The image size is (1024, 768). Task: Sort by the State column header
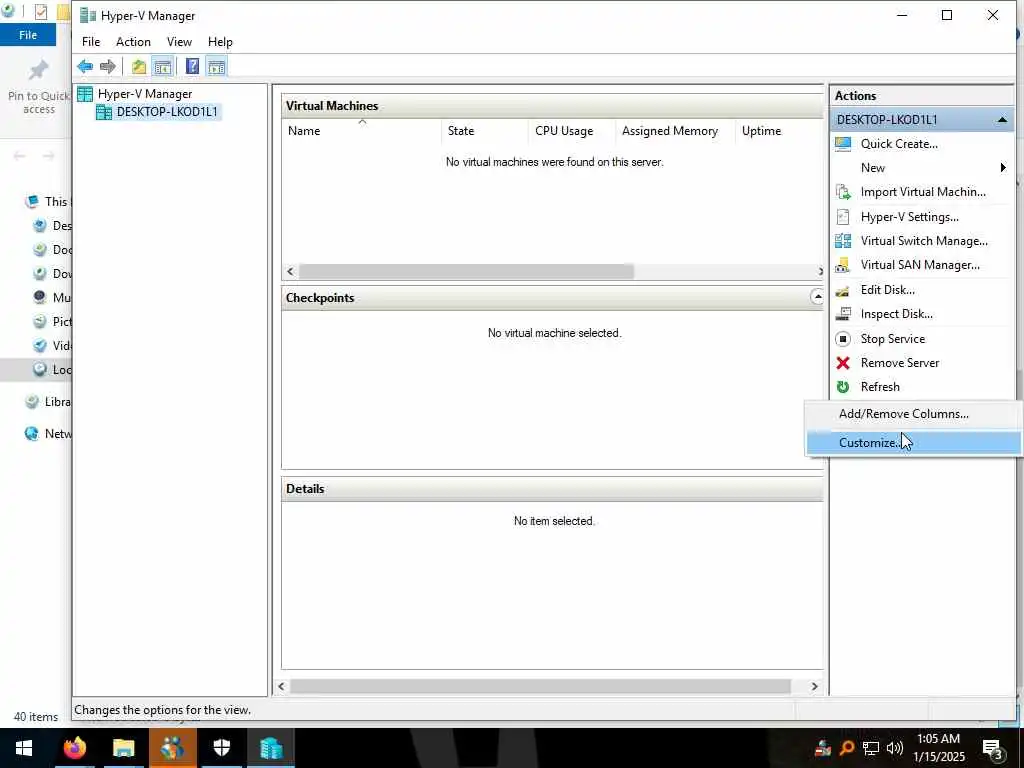point(485,131)
